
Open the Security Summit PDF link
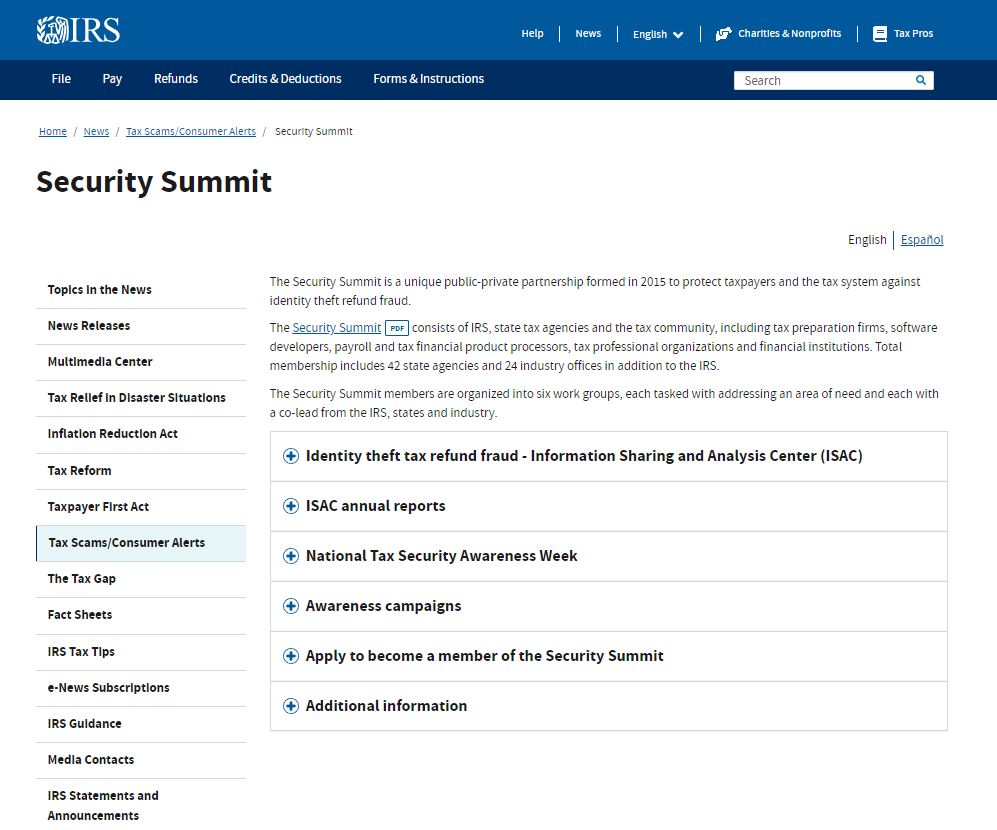(336, 328)
